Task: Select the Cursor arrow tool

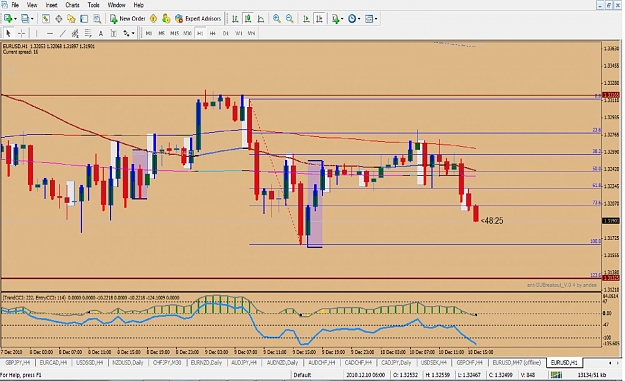Action: (x=8, y=33)
